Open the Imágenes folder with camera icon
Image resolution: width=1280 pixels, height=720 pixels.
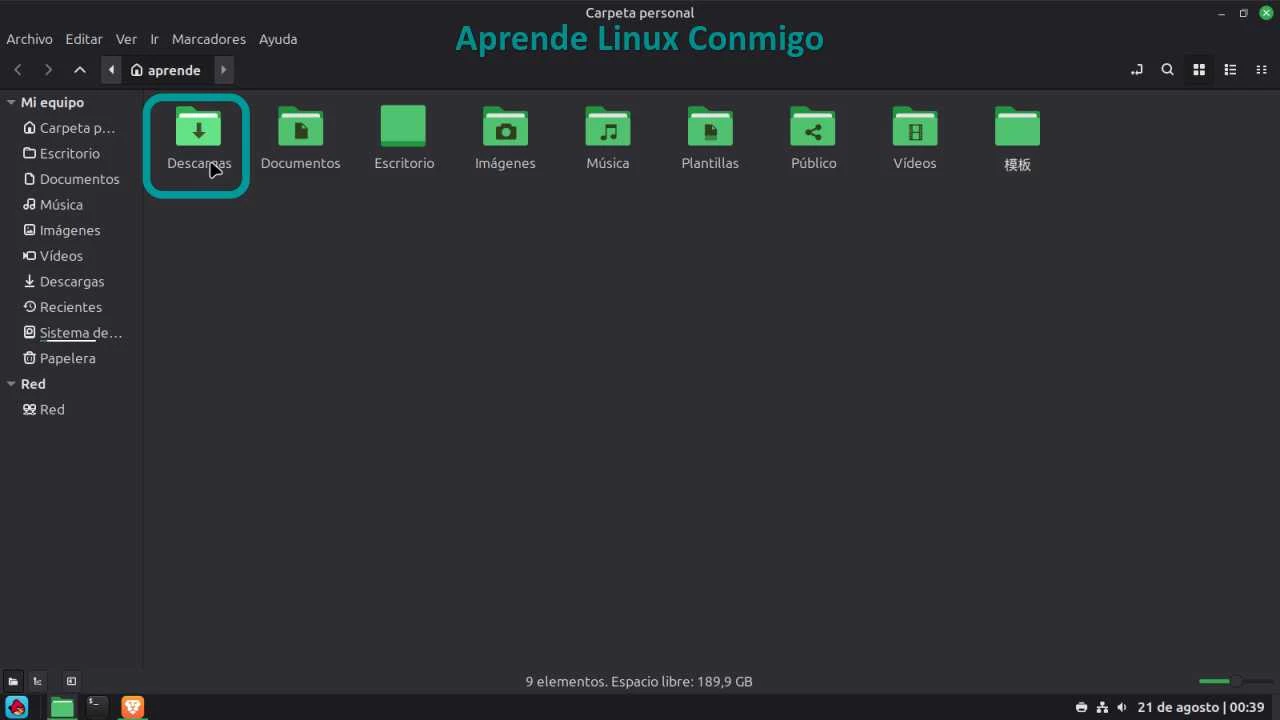point(506,126)
